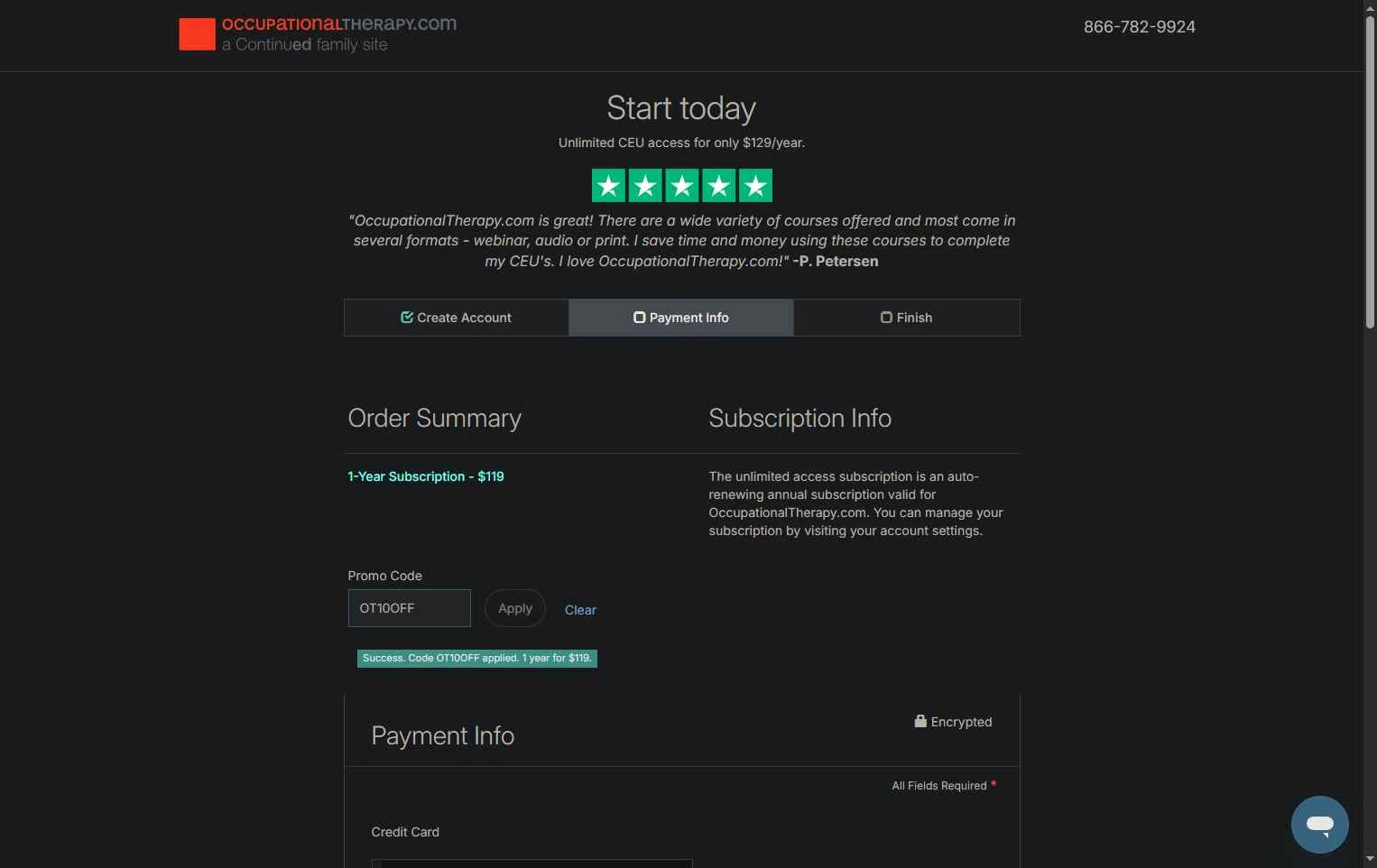
Task: Click the 'Success. Code OT10OFF applied' message
Action: pyautogui.click(x=477, y=659)
